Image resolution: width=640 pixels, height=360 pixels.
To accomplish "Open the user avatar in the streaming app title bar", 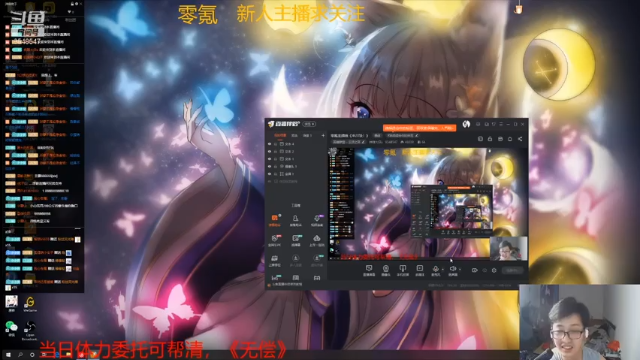I will (x=466, y=124).
